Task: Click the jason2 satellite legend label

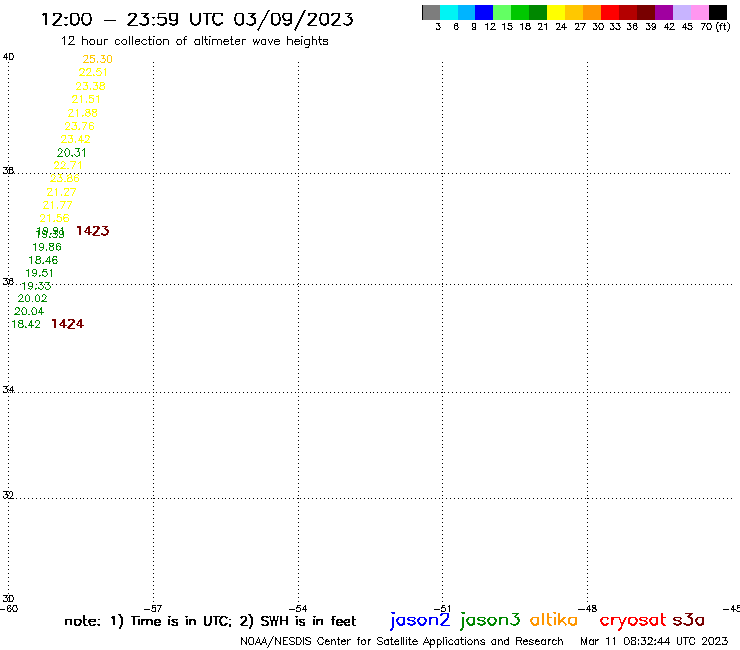Action: pos(420,620)
